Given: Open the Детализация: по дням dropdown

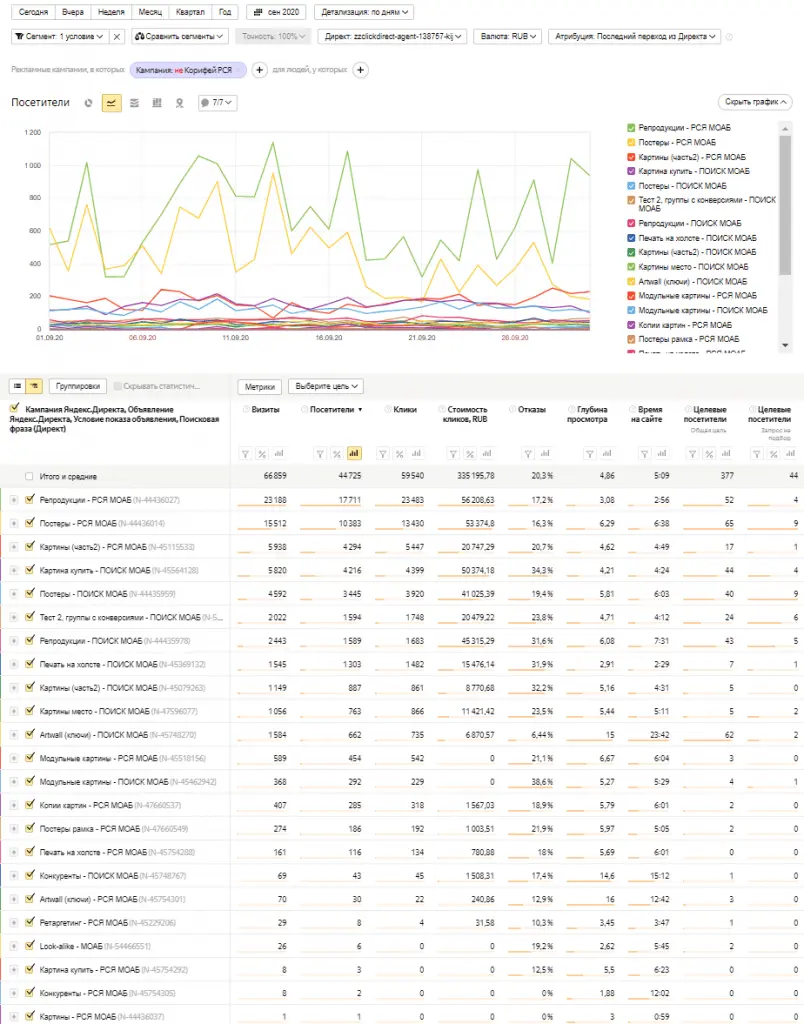Looking at the screenshot, I should [365, 13].
